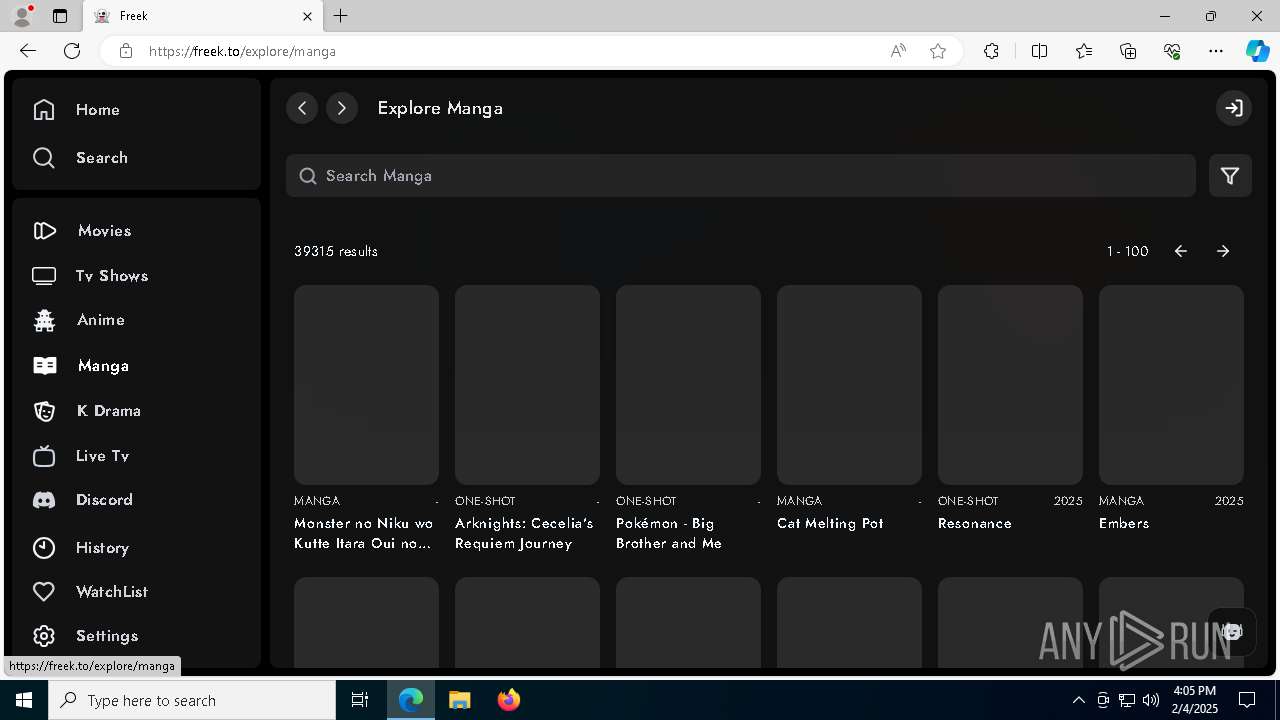Viewport: 1280px width, 720px height.
Task: Click the back chevron beside Explore Manga
Action: coord(302,108)
